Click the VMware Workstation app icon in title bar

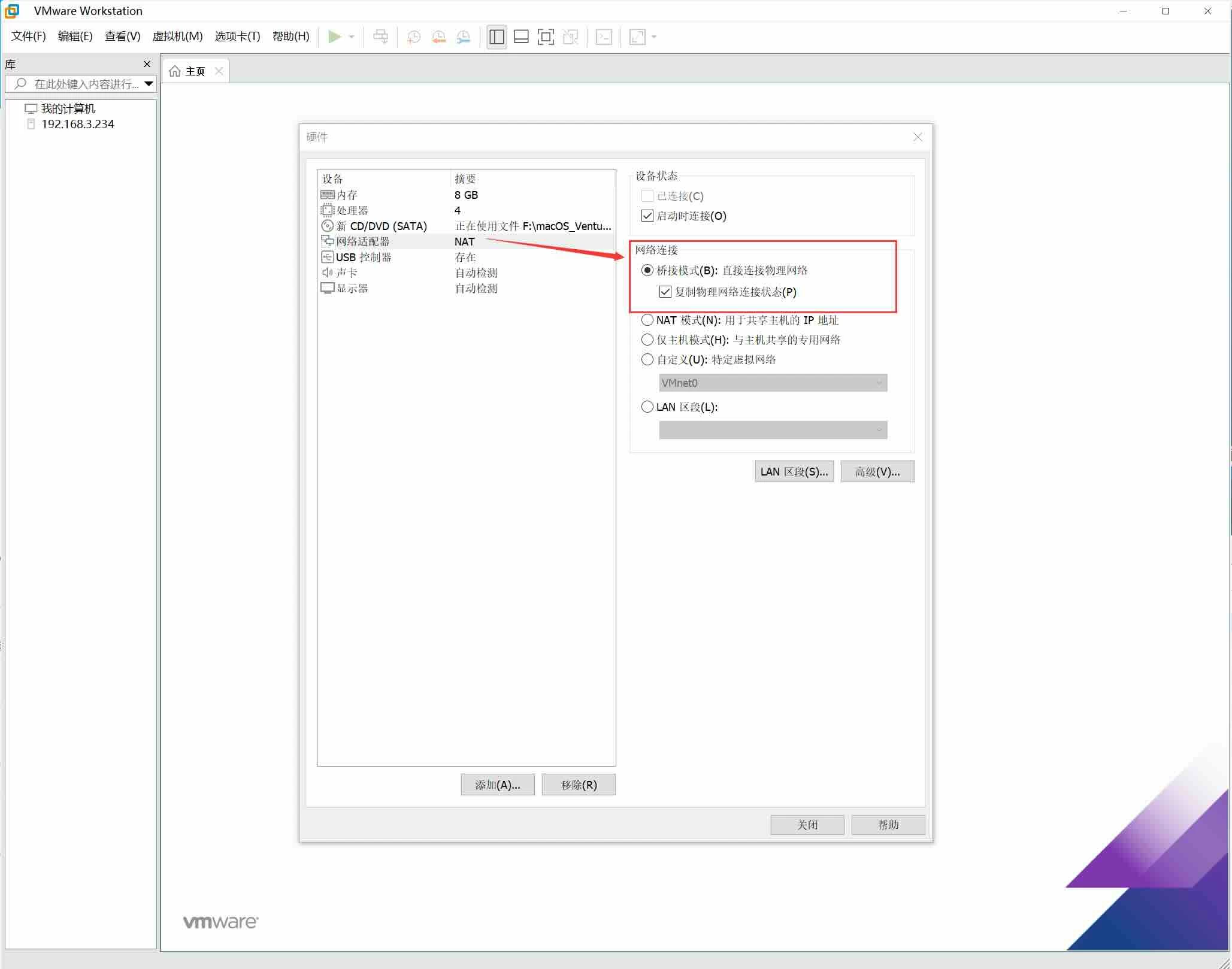point(12,11)
